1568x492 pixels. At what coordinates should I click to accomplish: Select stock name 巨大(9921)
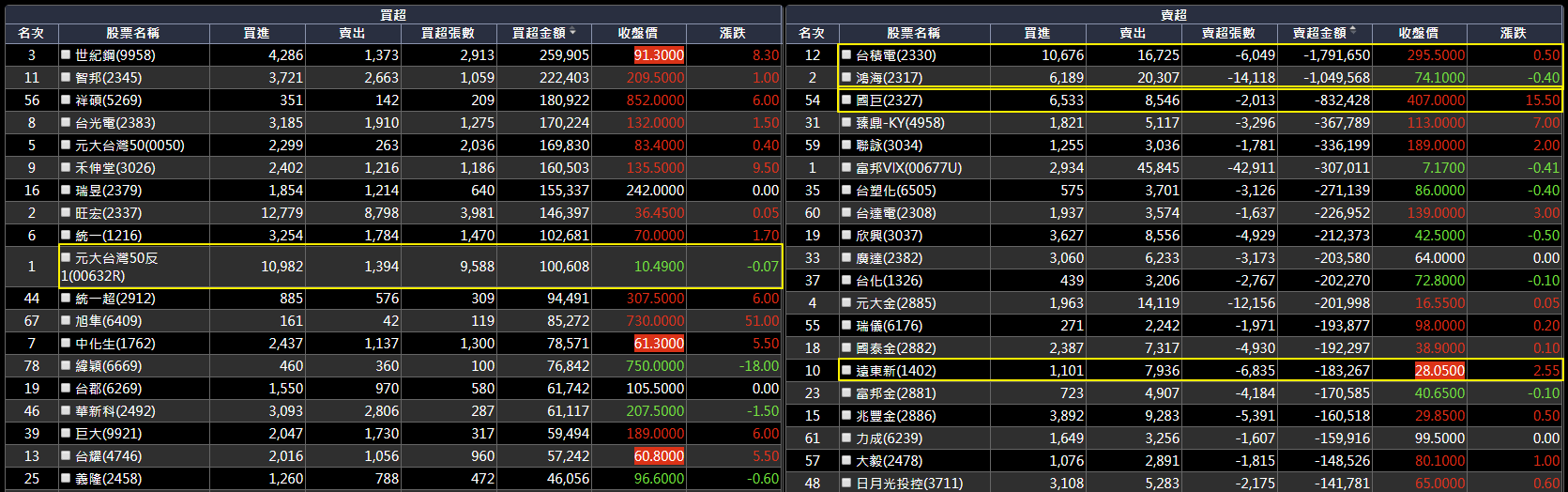pos(108,434)
